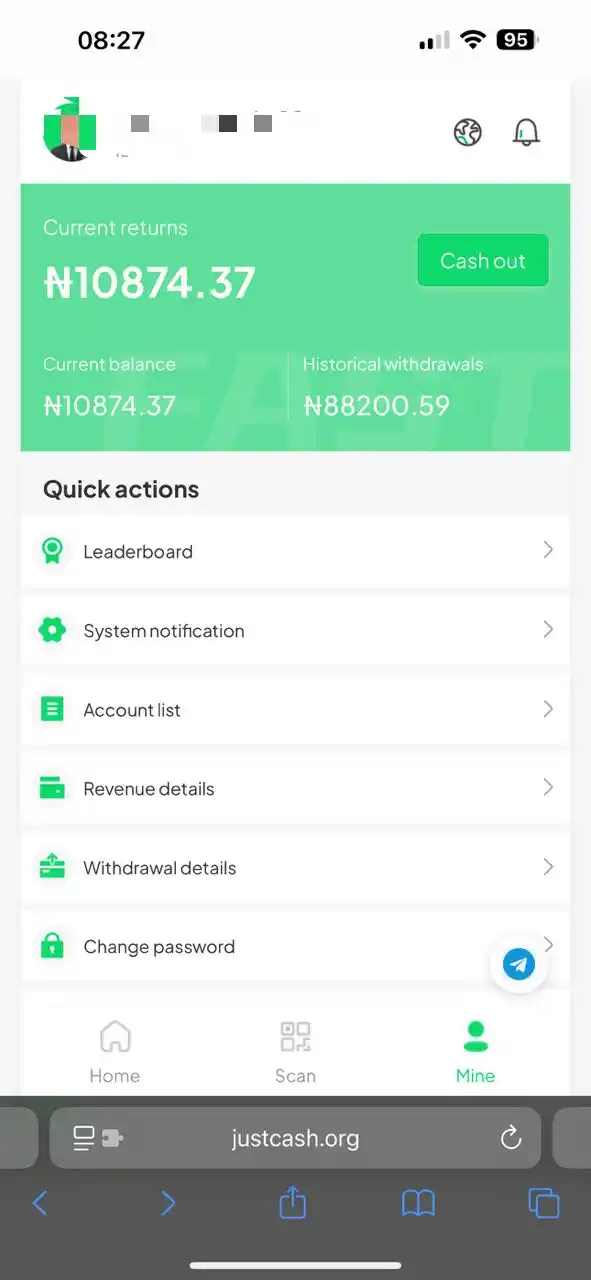The width and height of the screenshot is (591, 1280).
Task: Reload the page with the refresh icon
Action: (x=511, y=1137)
